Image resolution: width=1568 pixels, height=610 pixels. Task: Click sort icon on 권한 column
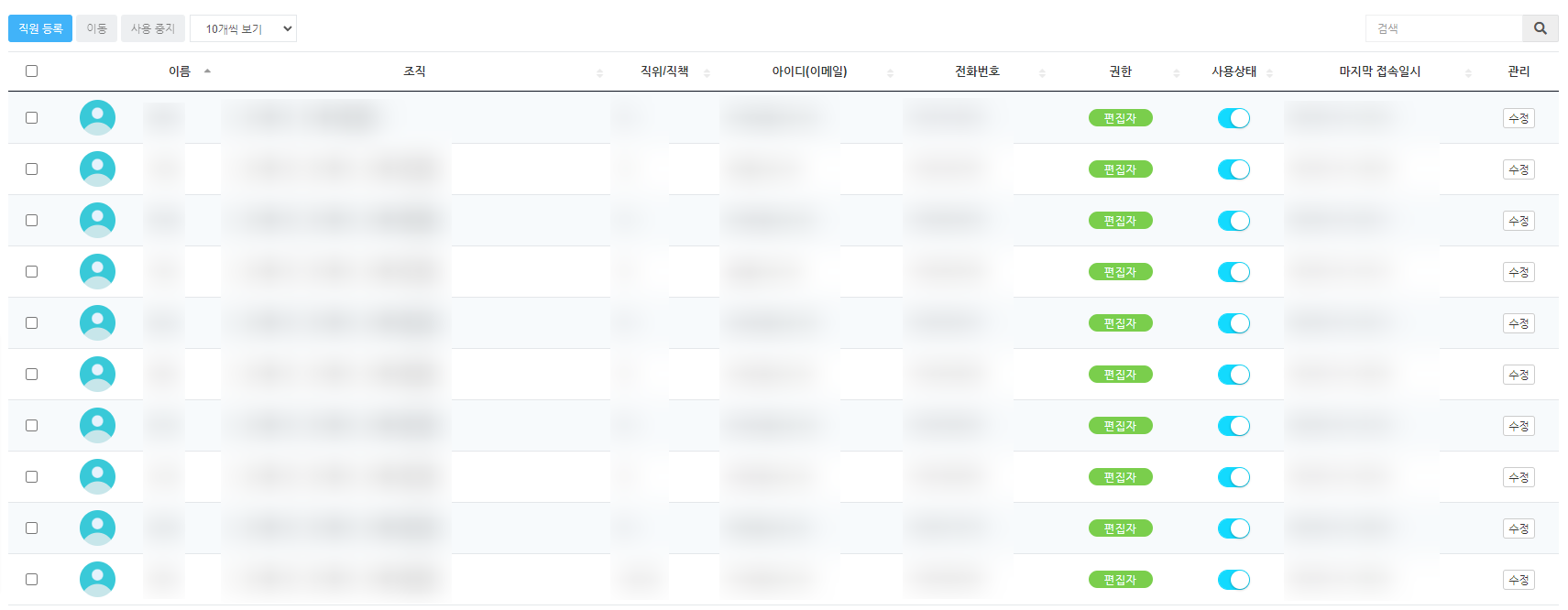click(1177, 72)
